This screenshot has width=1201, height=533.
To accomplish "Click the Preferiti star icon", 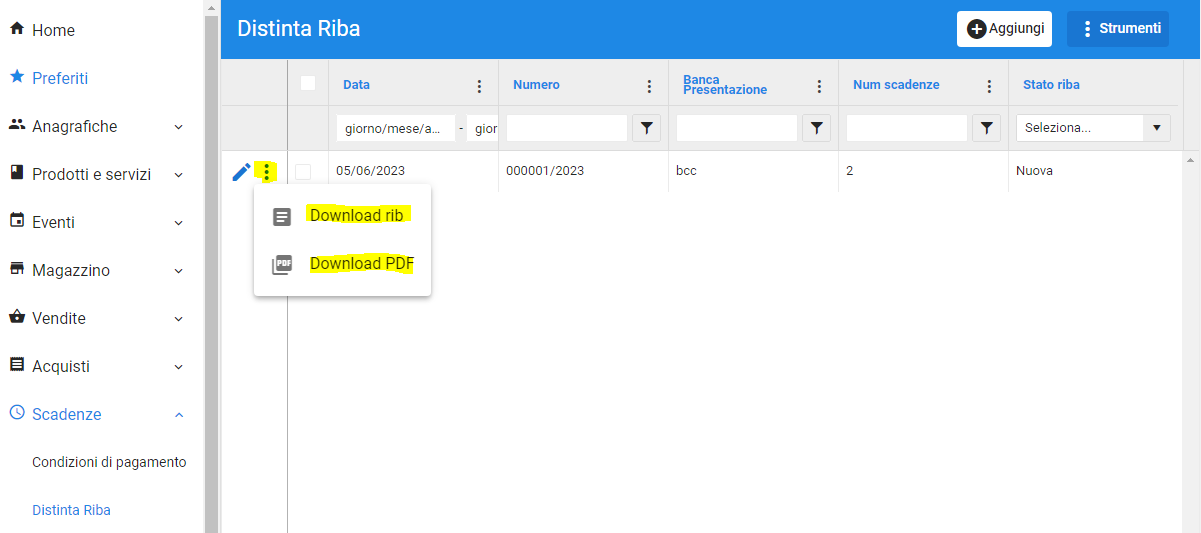I will click(x=16, y=77).
